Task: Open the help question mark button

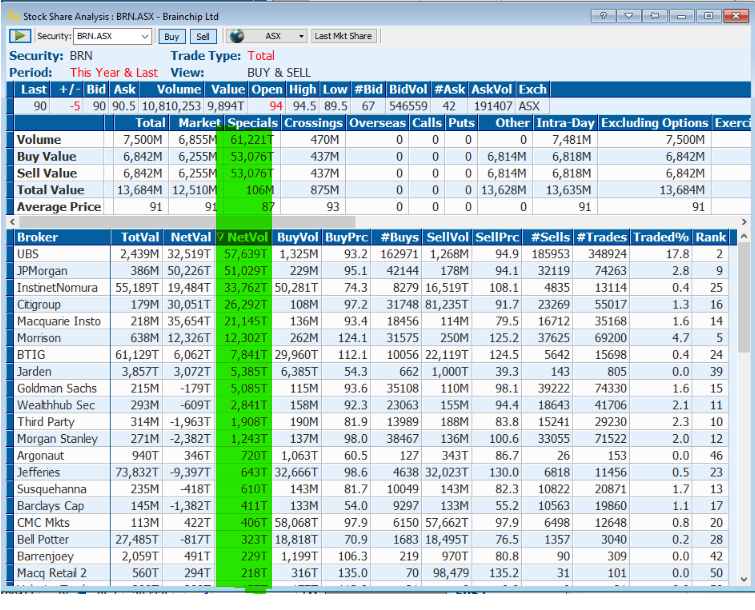Action: [603, 15]
